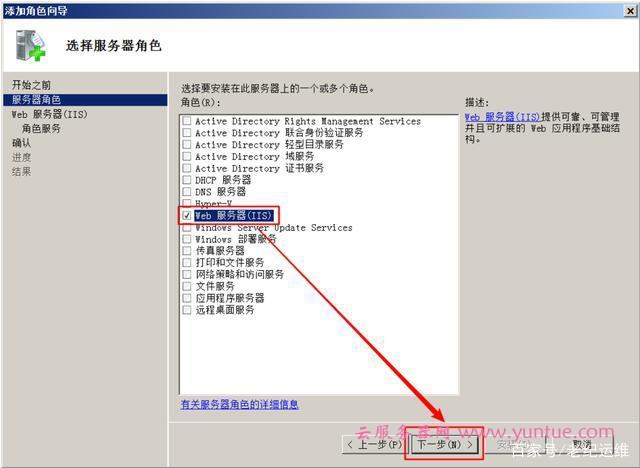Check Windows Server Update Services
The width and height of the screenshot is (640, 468).
click(x=187, y=228)
